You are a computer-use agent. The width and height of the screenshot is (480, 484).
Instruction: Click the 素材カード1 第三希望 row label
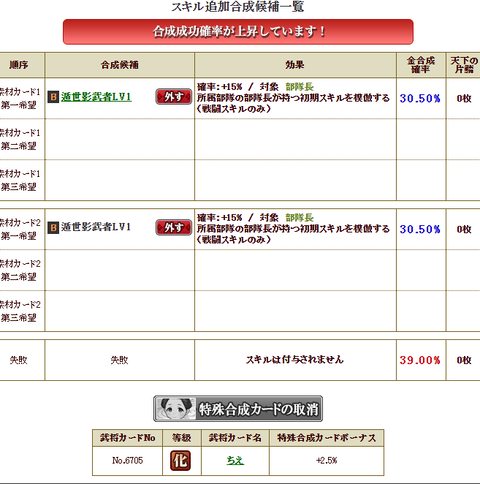point(20,180)
